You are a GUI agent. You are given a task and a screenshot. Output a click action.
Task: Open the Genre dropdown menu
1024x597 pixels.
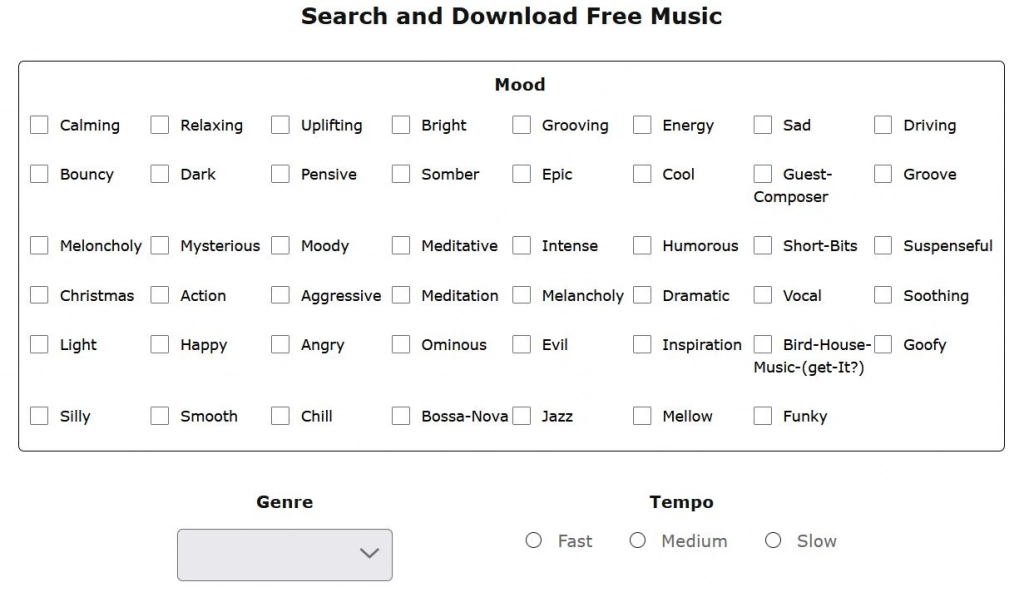[x=285, y=554]
